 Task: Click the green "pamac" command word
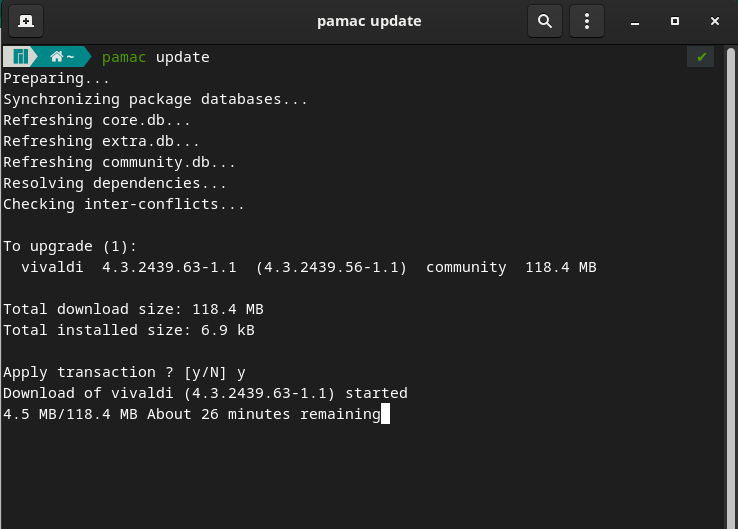tap(124, 57)
